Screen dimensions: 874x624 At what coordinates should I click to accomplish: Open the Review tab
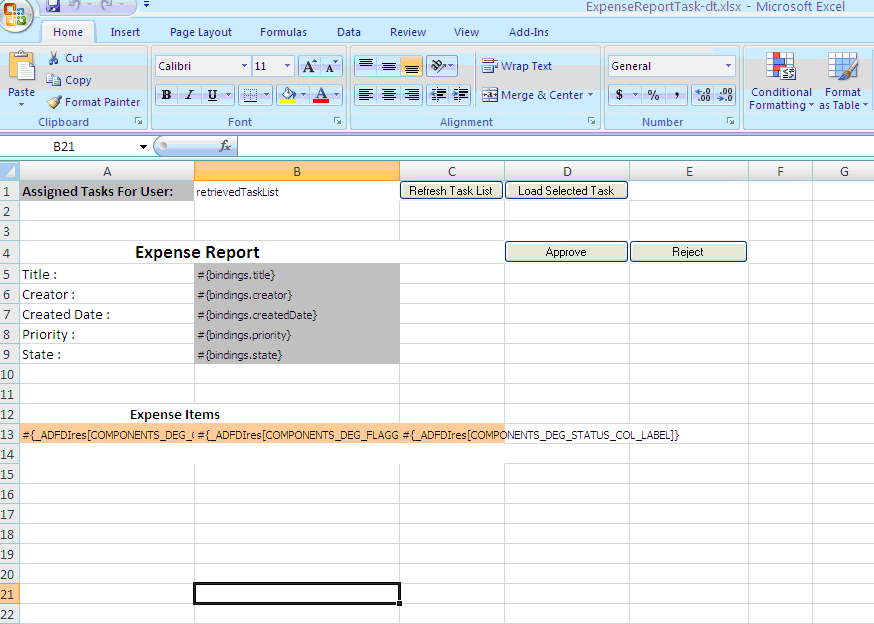click(x=408, y=32)
